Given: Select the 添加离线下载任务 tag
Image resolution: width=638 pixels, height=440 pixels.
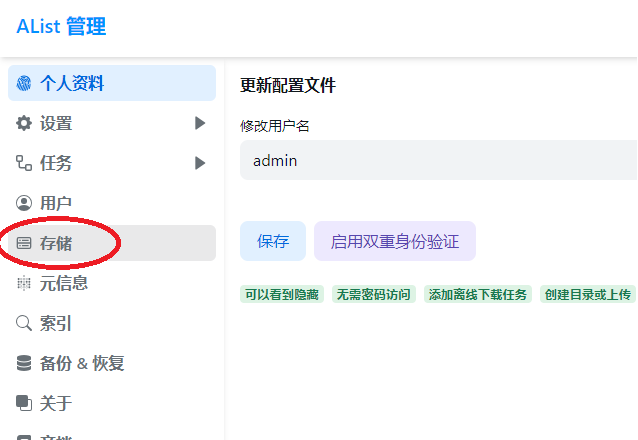Looking at the screenshot, I should pos(477,294).
